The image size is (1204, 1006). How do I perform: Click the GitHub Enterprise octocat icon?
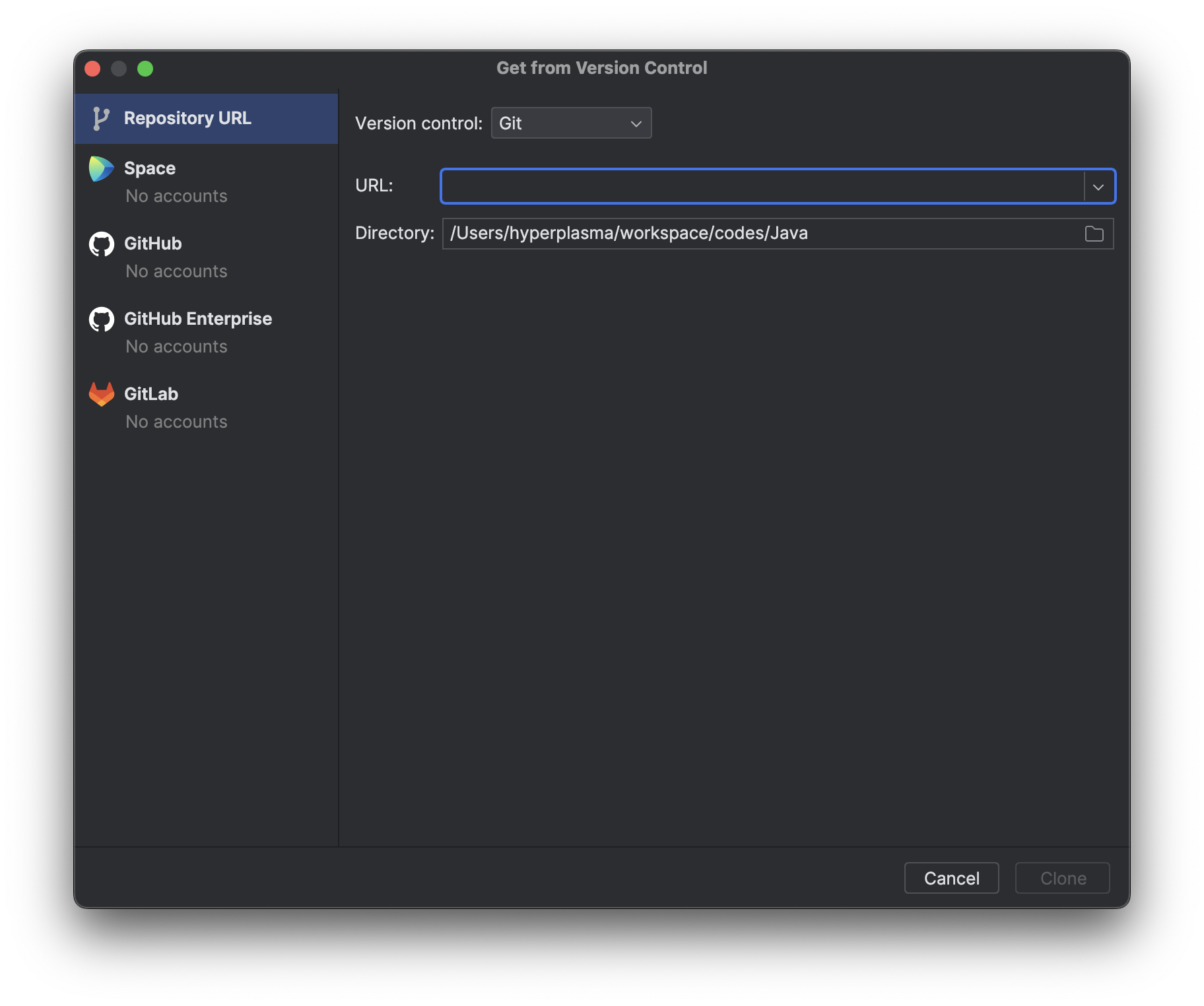point(102,319)
